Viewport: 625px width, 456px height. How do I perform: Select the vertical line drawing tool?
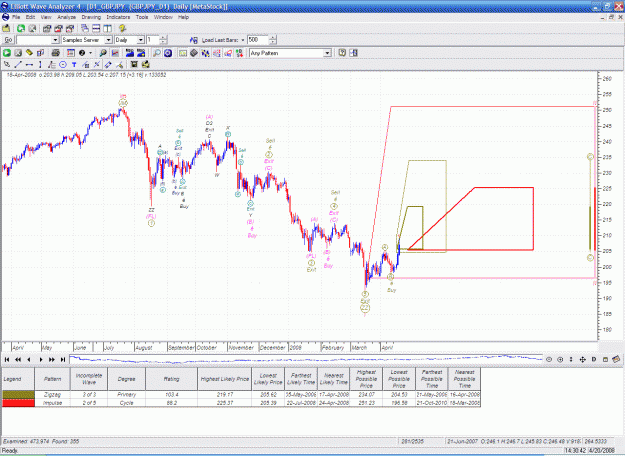40,64
